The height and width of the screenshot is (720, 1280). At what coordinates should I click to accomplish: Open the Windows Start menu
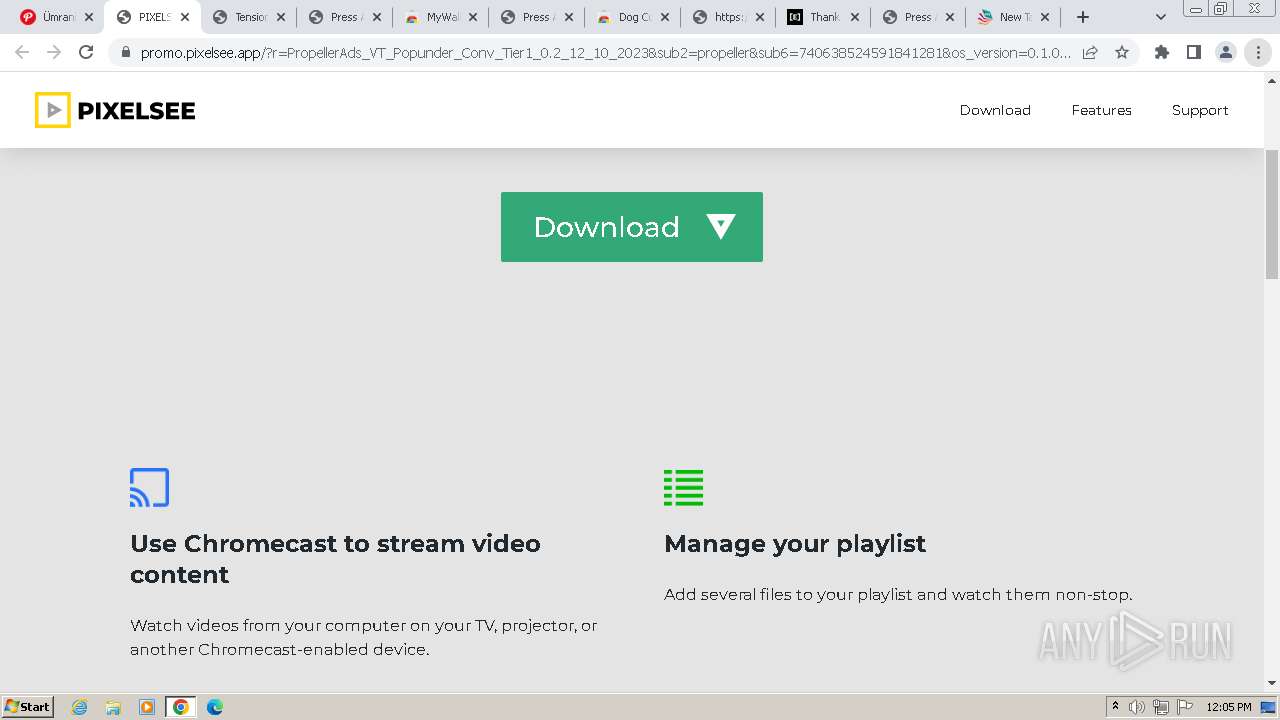tap(28, 706)
